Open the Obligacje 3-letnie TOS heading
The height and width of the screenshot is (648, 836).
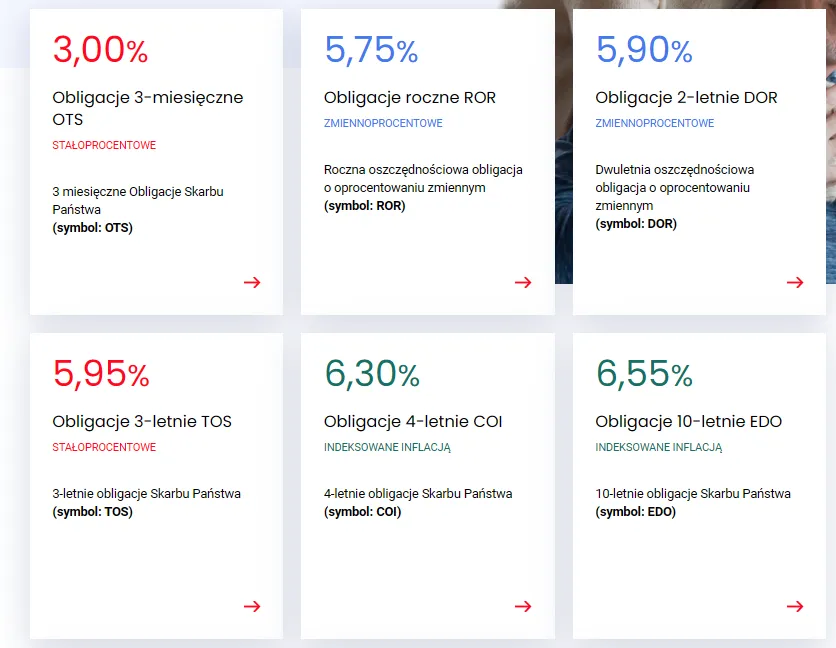[142, 422]
